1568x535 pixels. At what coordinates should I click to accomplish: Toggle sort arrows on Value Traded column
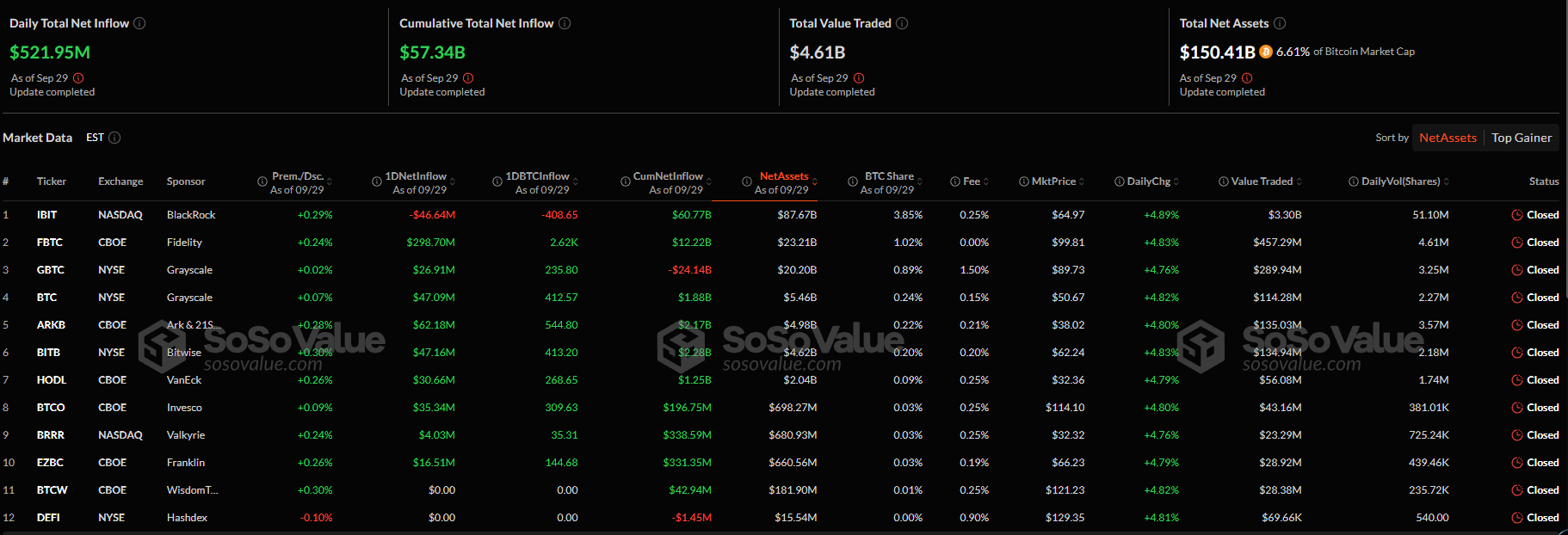(1299, 181)
